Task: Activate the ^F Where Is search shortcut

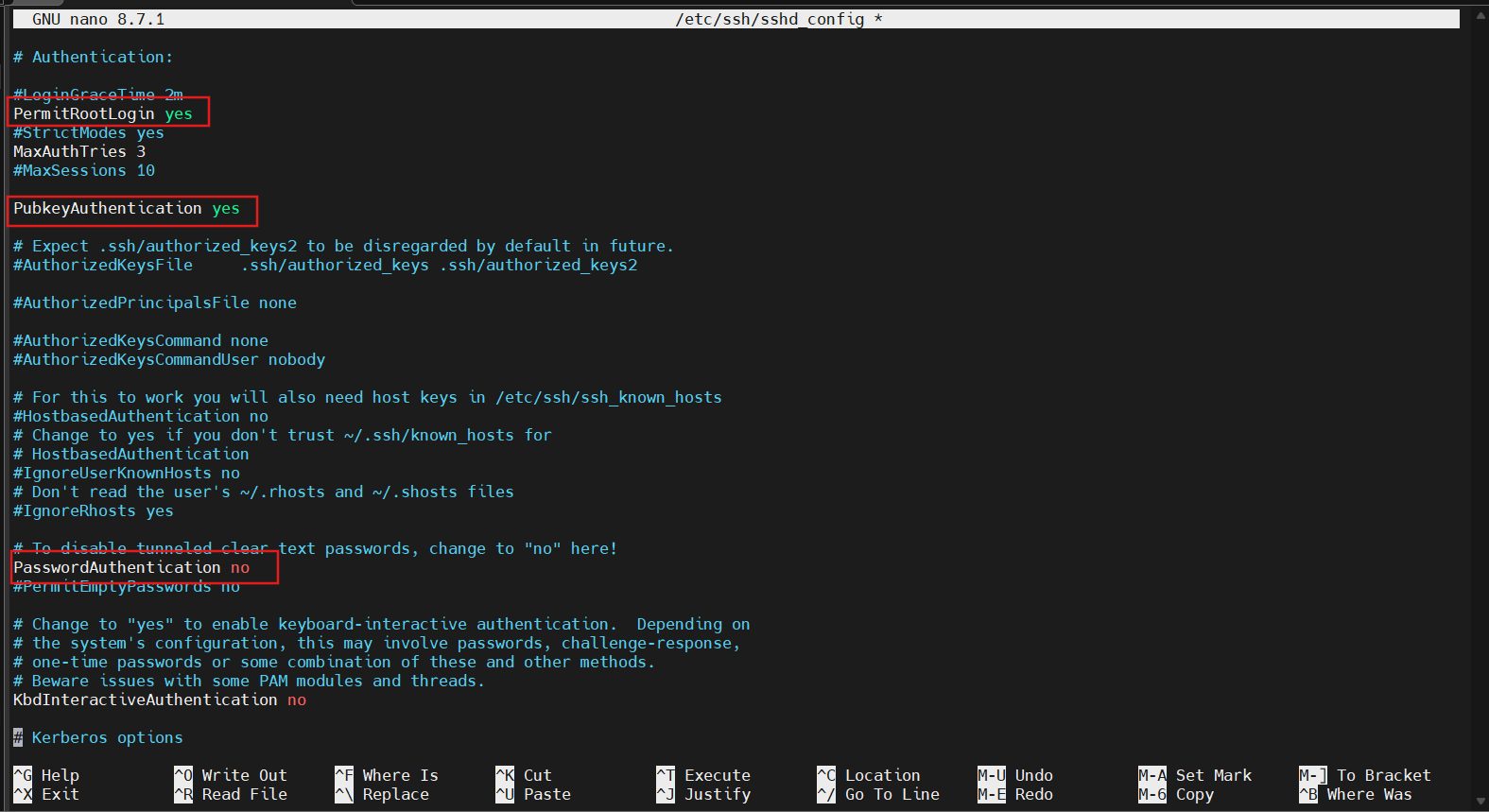Action: (387, 775)
